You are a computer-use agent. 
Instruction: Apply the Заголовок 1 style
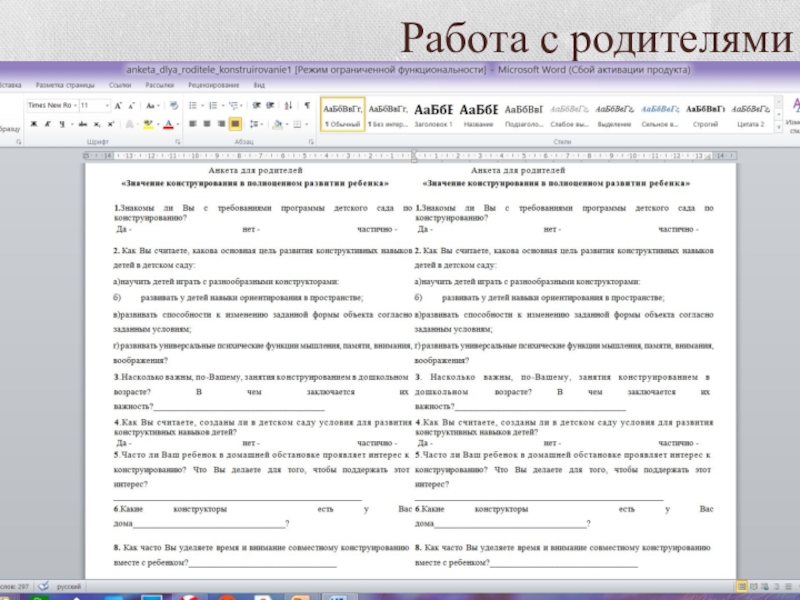(434, 115)
